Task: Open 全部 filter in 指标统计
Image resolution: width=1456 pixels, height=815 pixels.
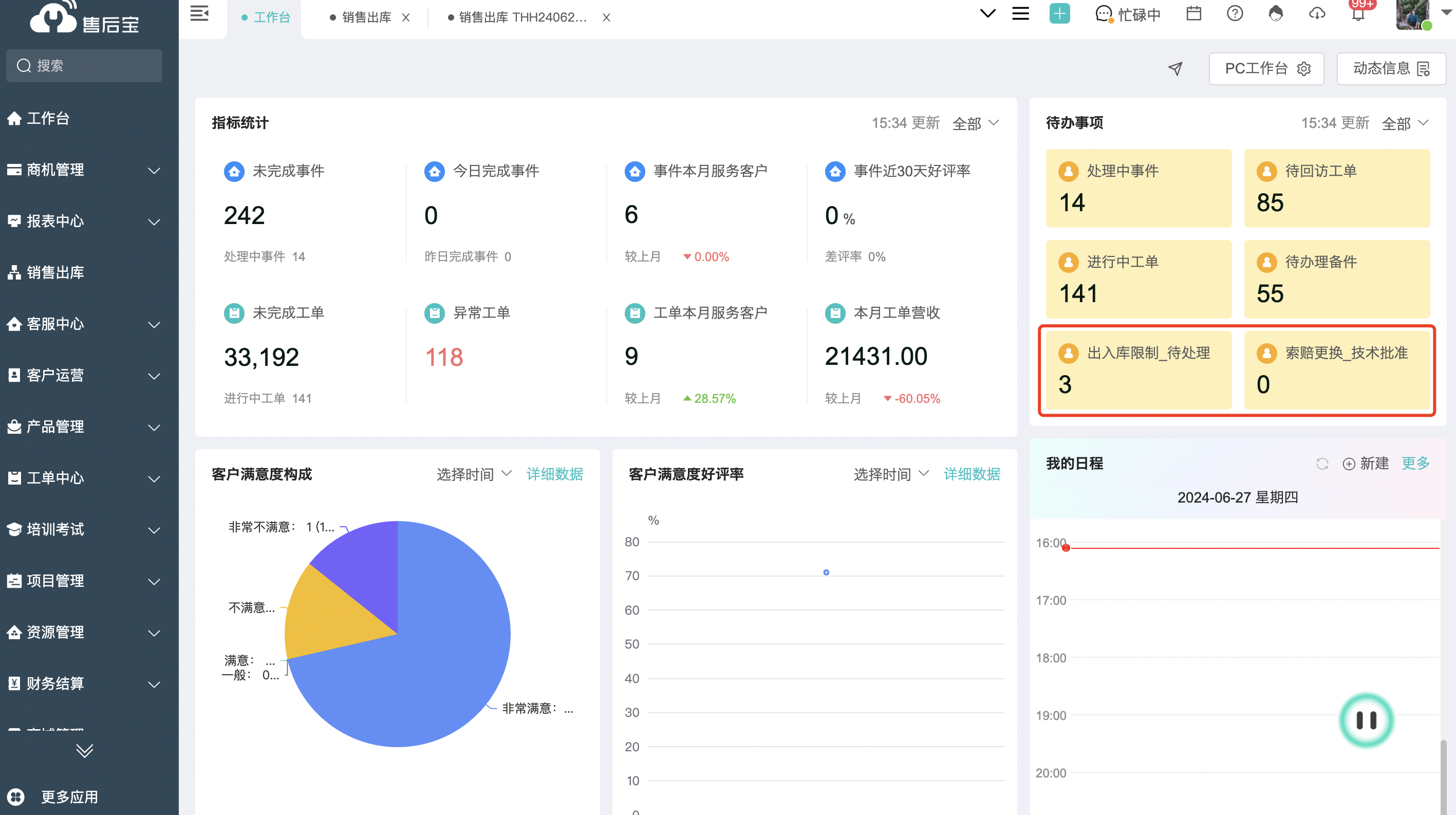Action: click(976, 123)
